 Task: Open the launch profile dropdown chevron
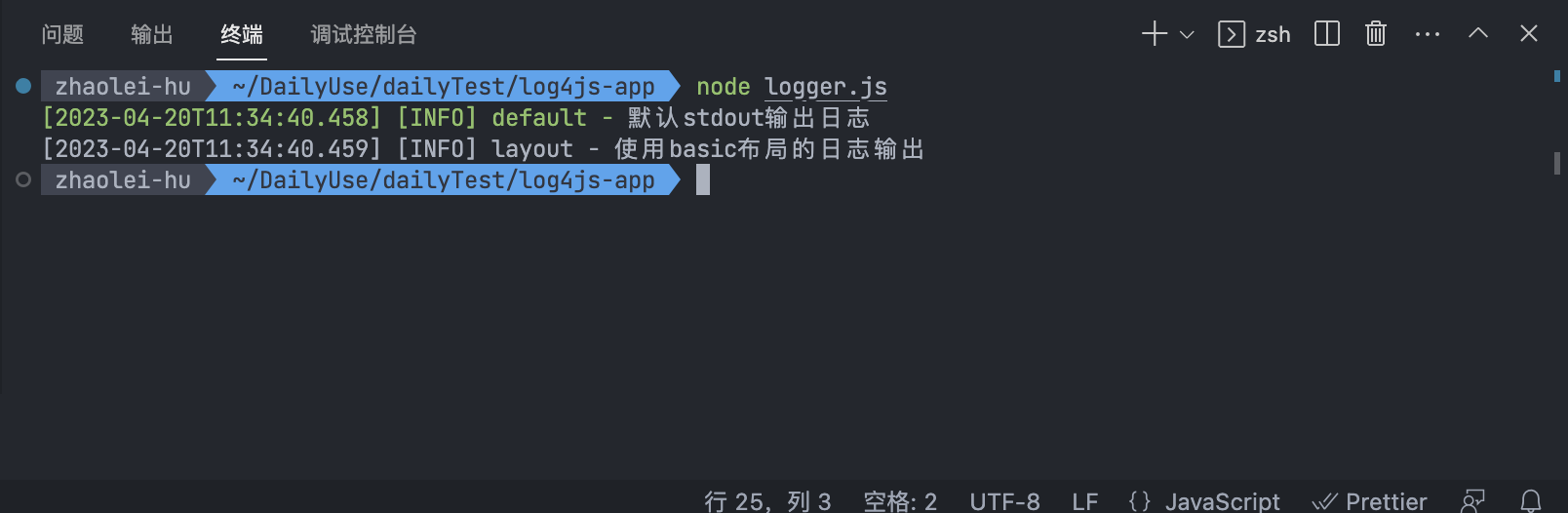pyautogui.click(x=1187, y=35)
